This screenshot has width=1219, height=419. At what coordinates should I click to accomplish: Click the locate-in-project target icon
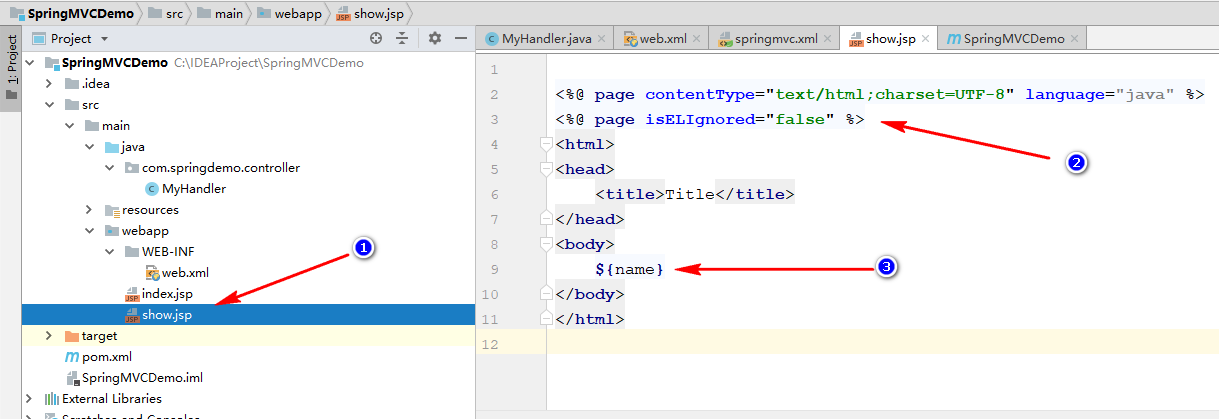(376, 39)
